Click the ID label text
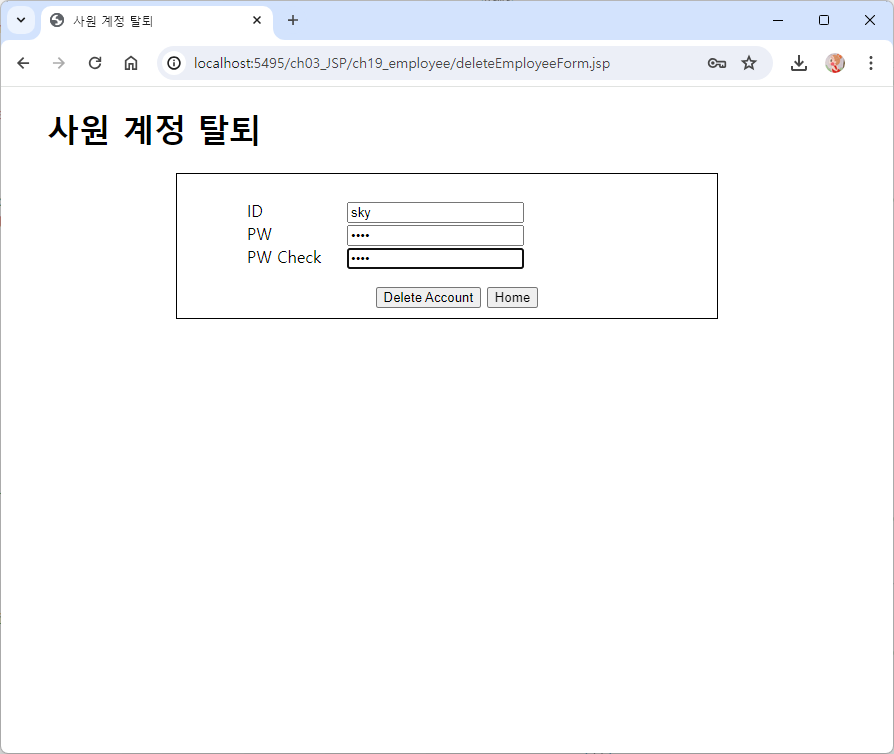 point(255,212)
